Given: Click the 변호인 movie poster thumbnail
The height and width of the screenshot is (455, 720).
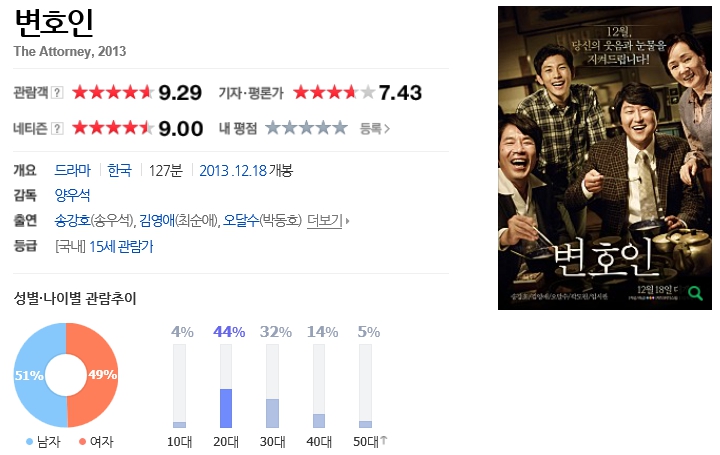Looking at the screenshot, I should (x=605, y=158).
